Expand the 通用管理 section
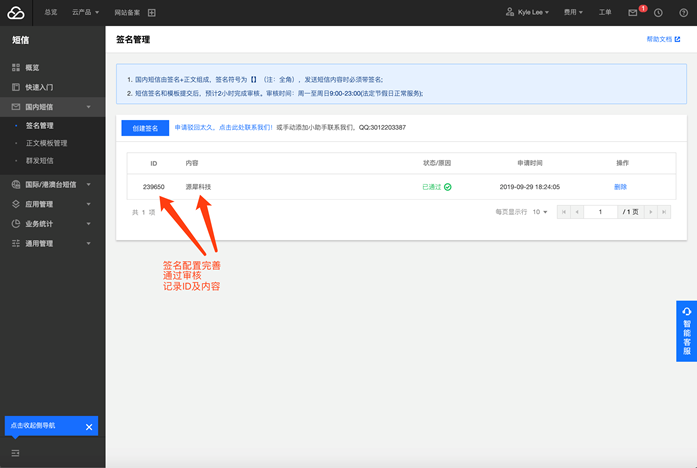 (88, 243)
